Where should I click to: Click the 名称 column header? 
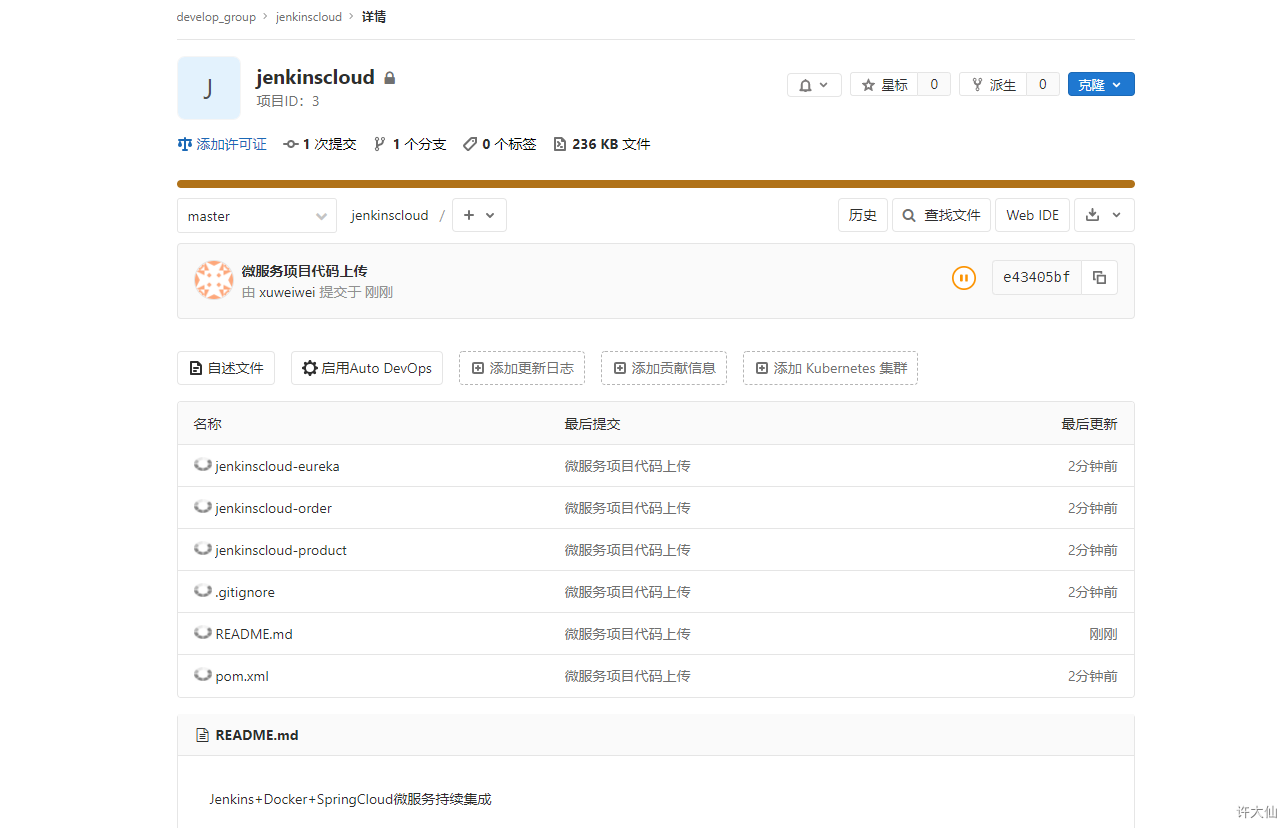[x=207, y=424]
